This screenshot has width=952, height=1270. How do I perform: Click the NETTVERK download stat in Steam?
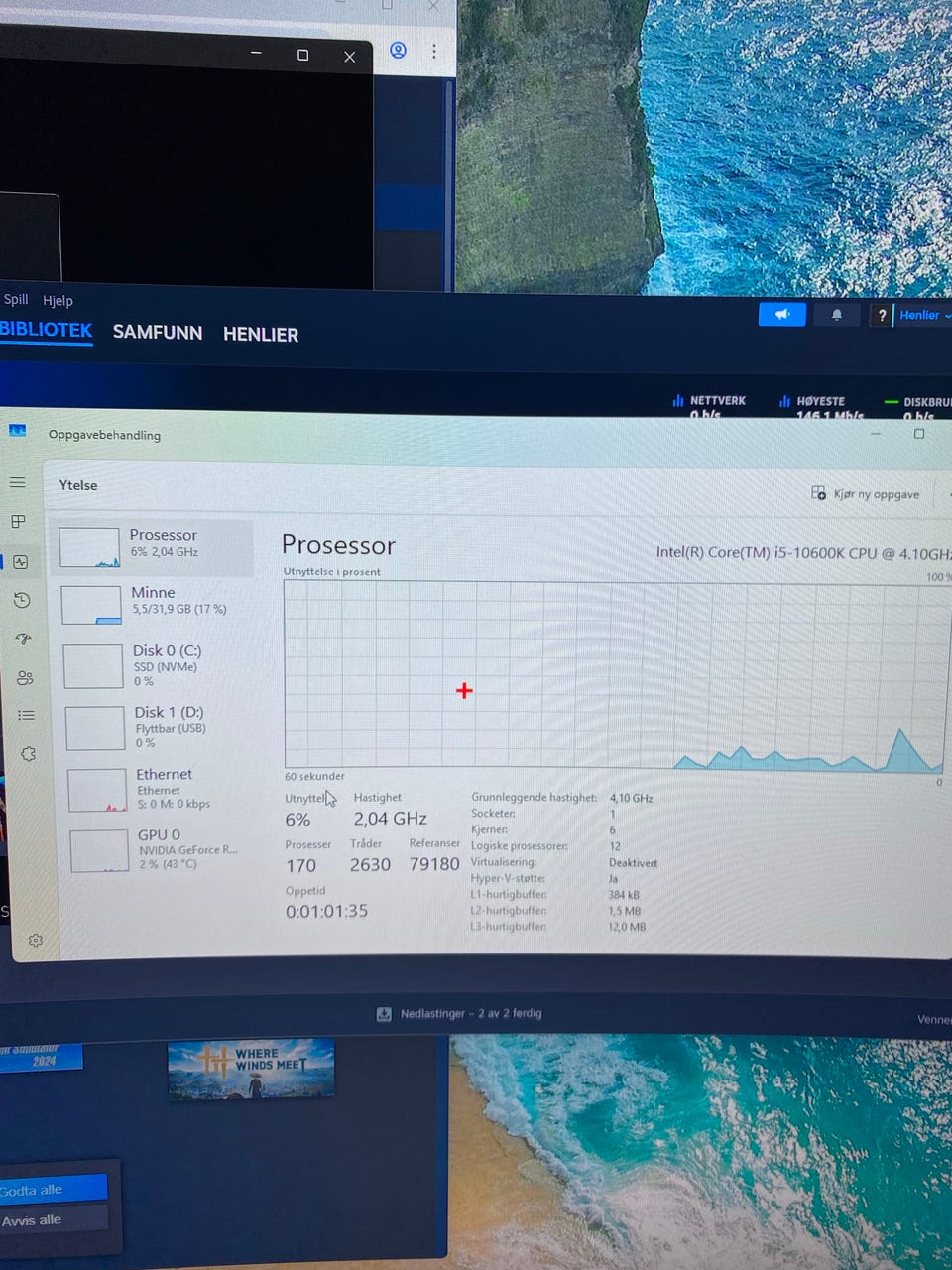point(709,407)
